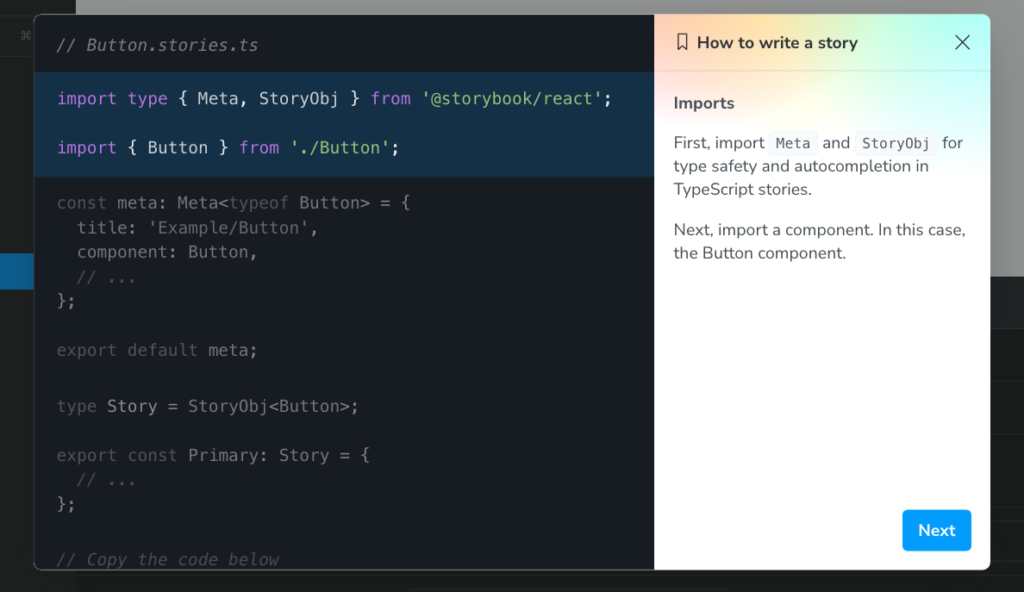Screen dimensions: 1024x592
Task: Click the StoryObj inline code chip
Action: [896, 143]
